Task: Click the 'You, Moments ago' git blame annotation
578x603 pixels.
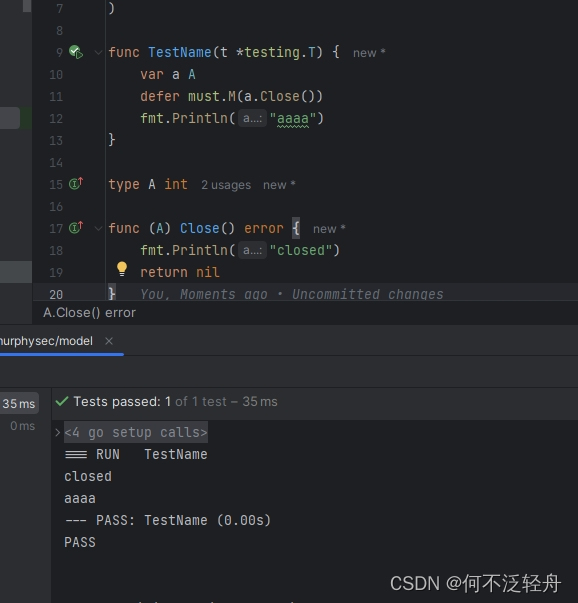Action: click(x=291, y=294)
